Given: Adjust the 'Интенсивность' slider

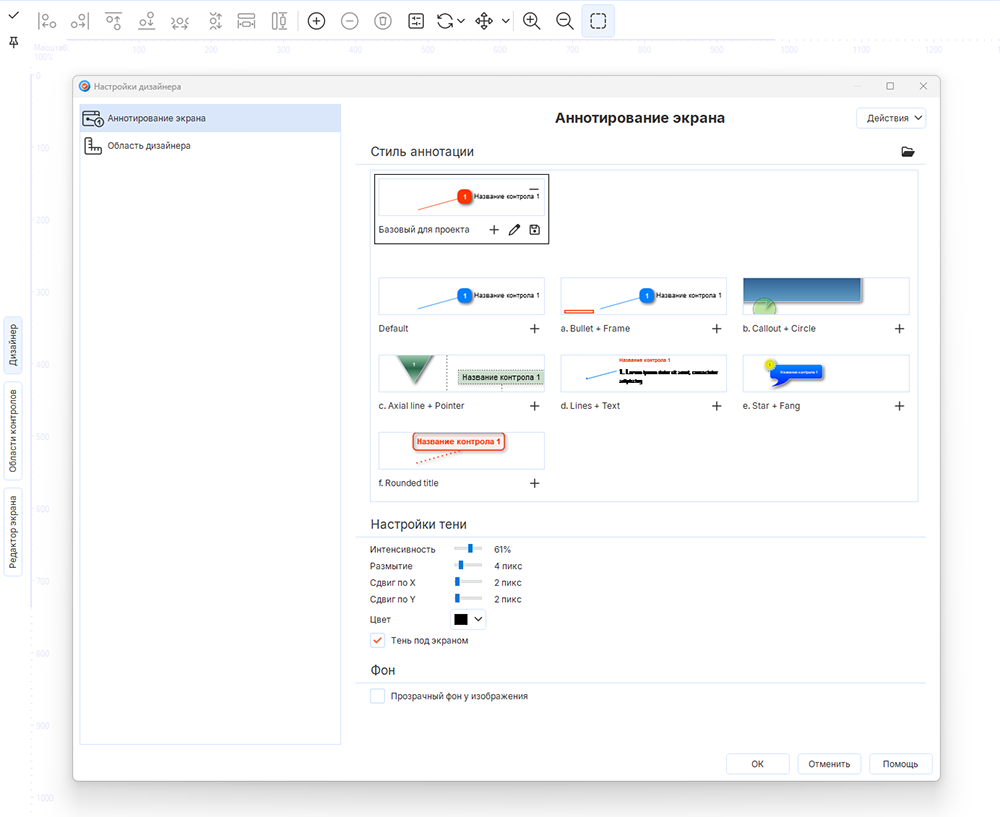Looking at the screenshot, I should point(468,548).
